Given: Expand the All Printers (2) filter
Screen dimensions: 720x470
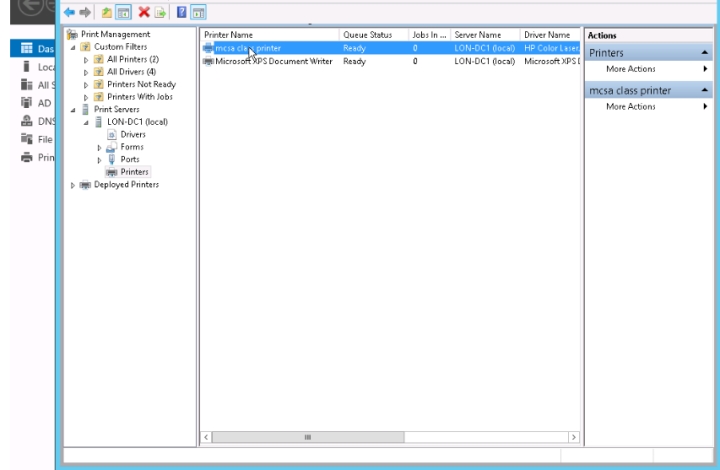Looking at the screenshot, I should tap(85, 59).
